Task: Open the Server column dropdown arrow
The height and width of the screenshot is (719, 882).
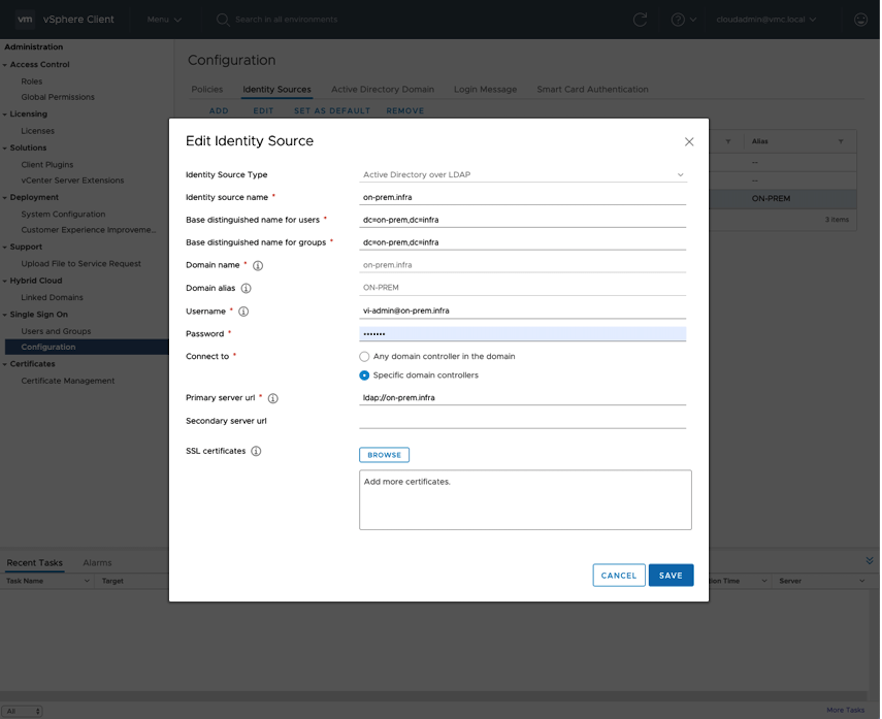Action: [x=862, y=581]
